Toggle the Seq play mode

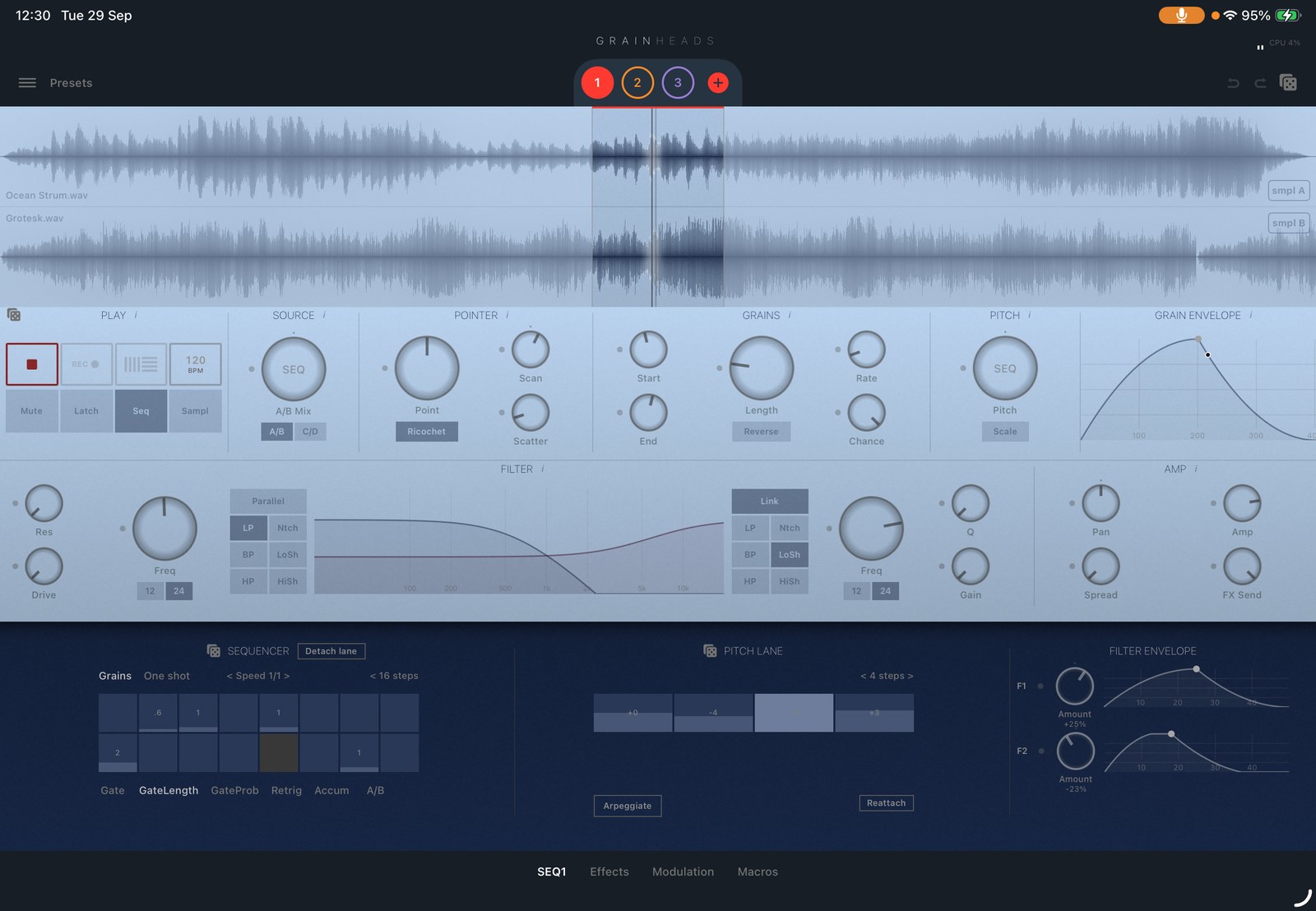pyautogui.click(x=141, y=411)
